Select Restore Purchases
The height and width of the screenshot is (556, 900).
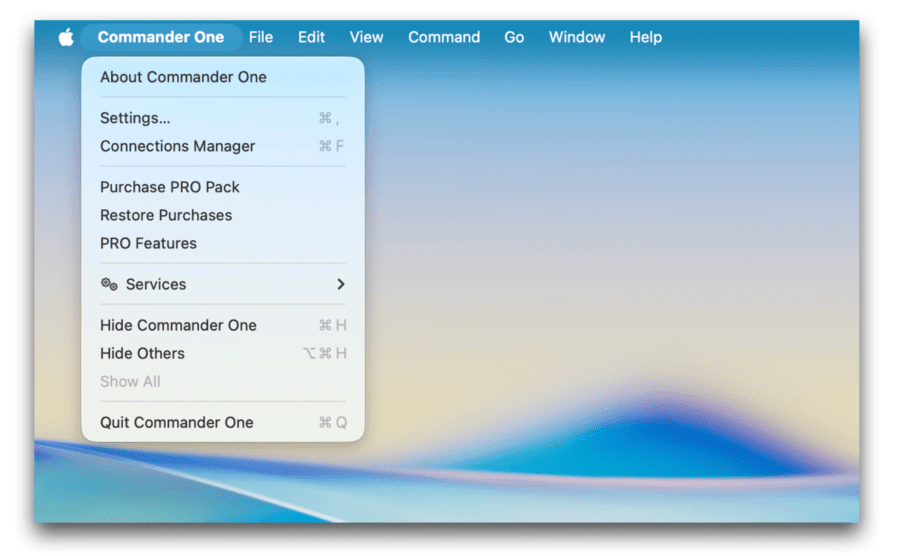point(223,215)
